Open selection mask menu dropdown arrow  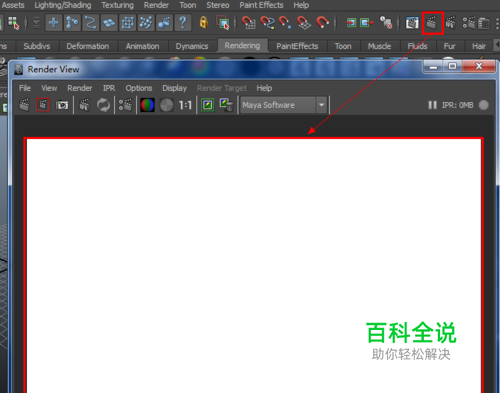coord(36,23)
